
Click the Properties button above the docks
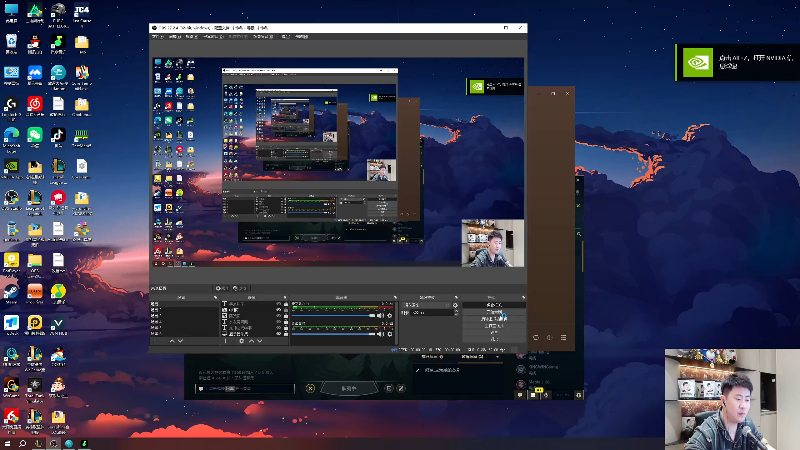(222, 288)
